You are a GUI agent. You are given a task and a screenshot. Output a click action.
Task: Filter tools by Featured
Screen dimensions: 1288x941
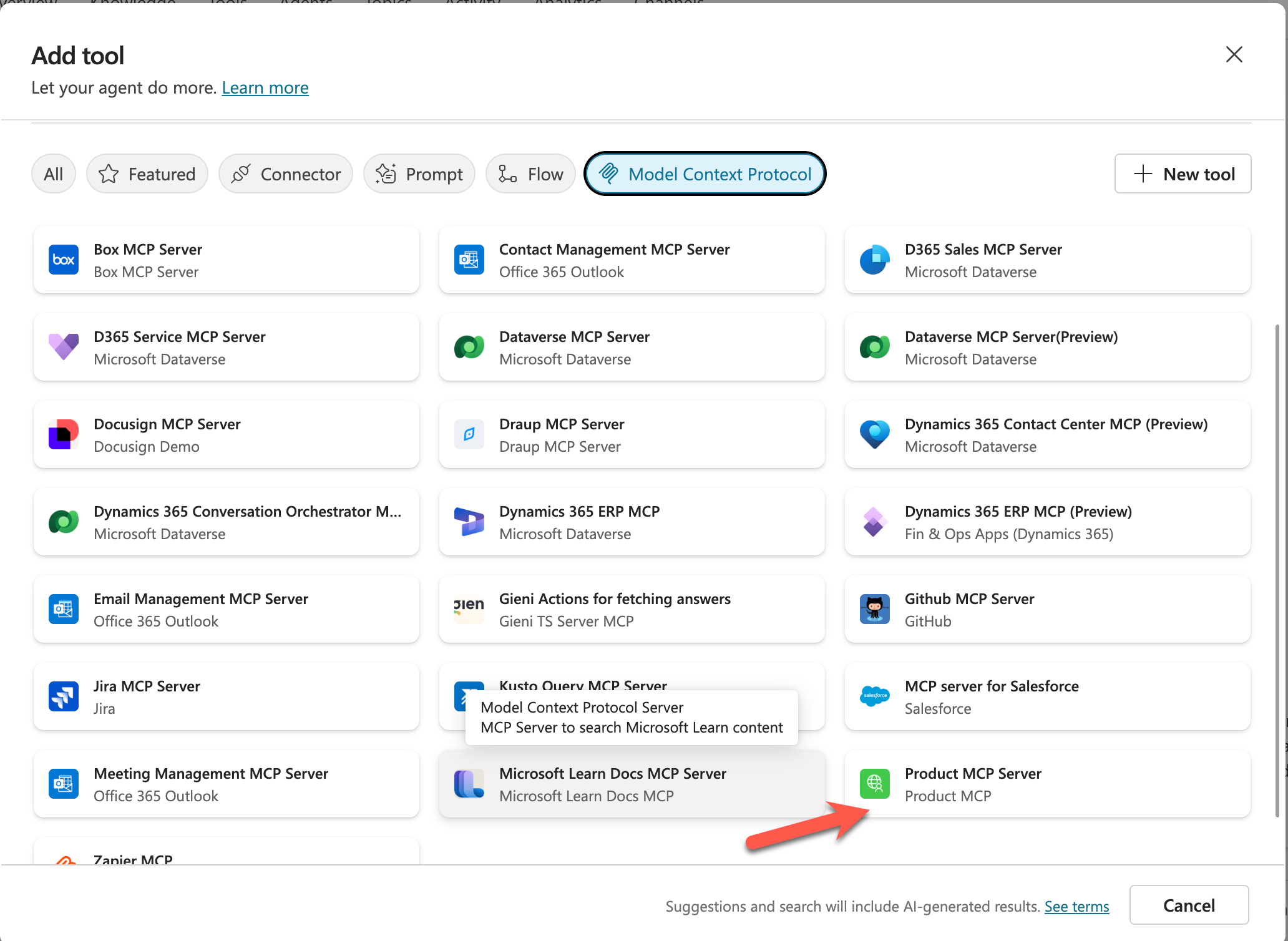click(147, 174)
